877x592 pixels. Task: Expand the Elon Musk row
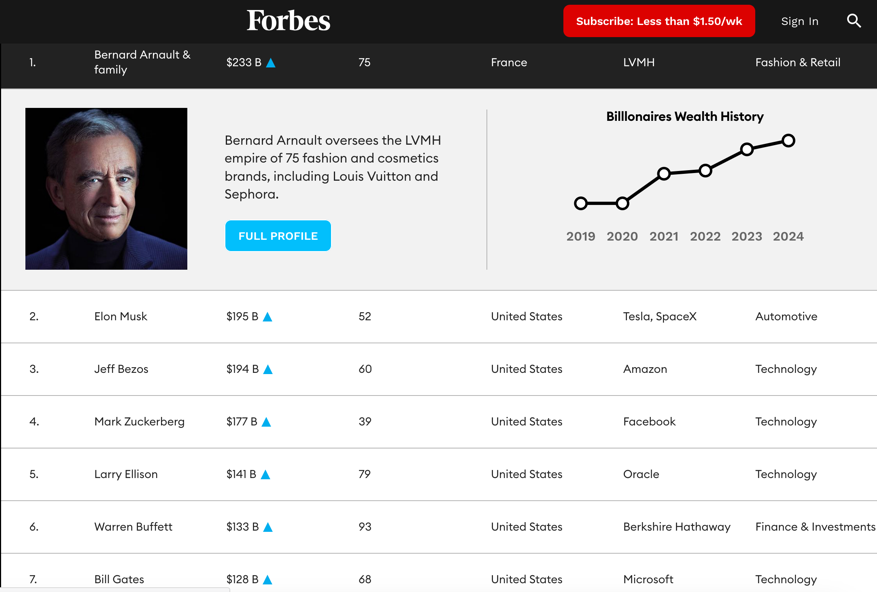[120, 317]
